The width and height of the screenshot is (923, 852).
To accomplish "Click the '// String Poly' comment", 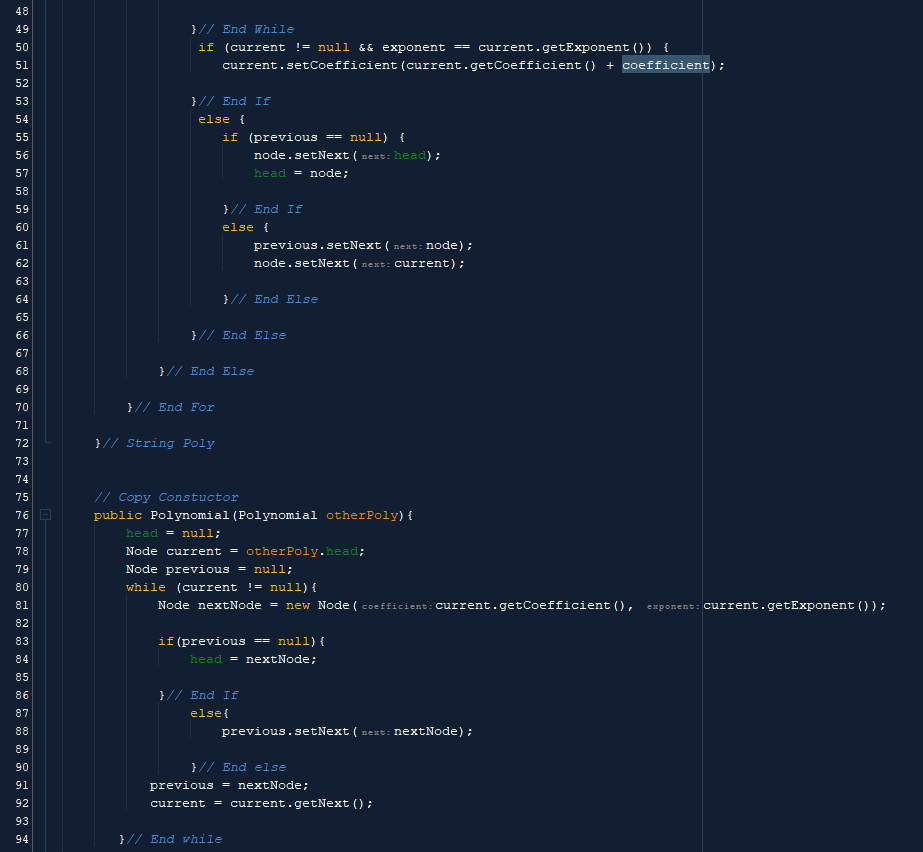I will [158, 443].
